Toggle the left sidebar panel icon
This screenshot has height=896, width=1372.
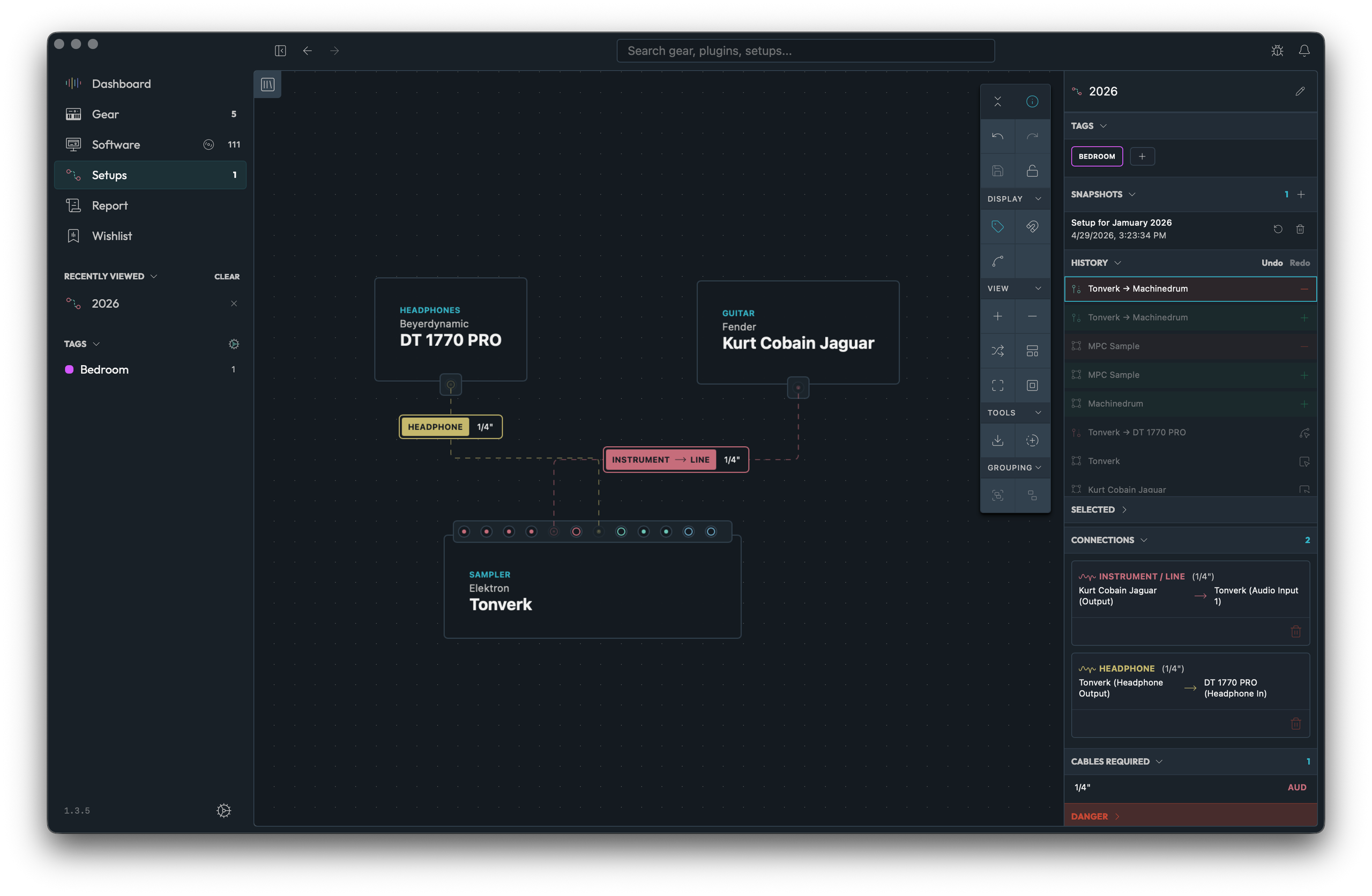280,51
